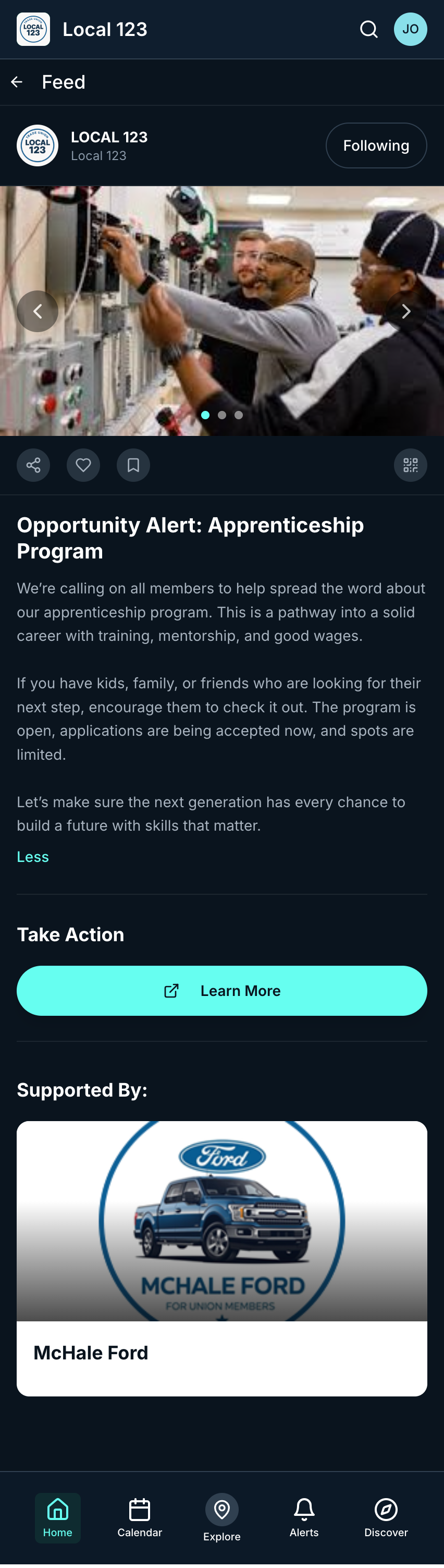This screenshot has width=444, height=1568.
Task: Switch back using the Feed back arrow
Action: 16,81
